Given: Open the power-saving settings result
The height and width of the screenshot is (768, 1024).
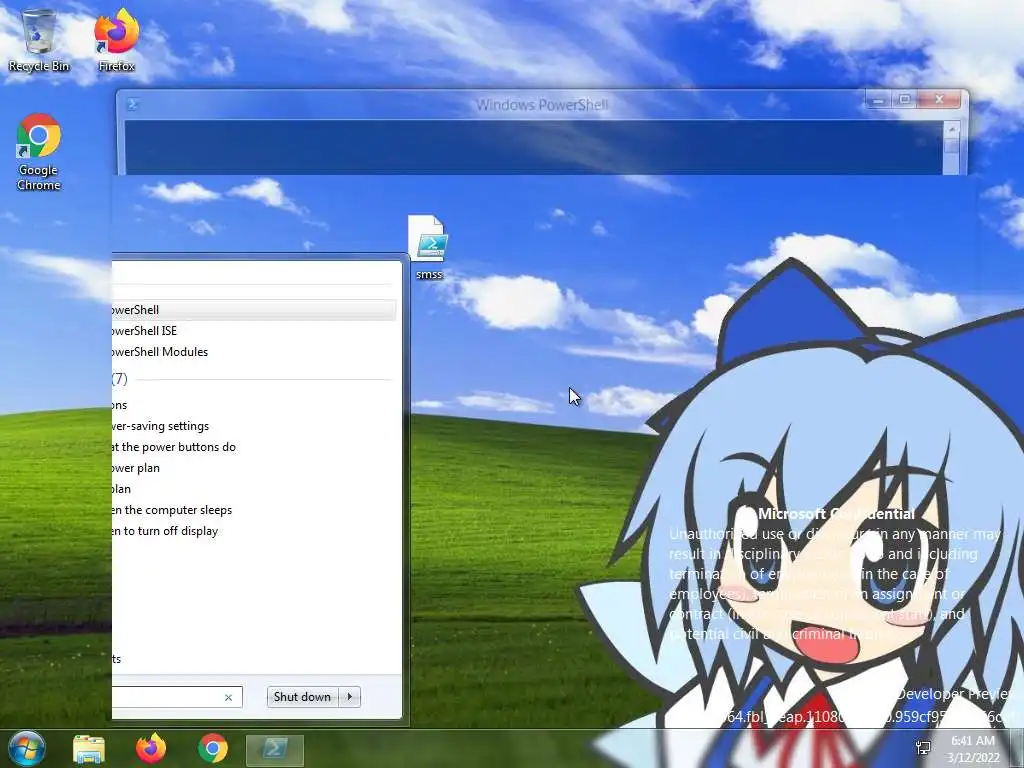Looking at the screenshot, I should 253,426.
